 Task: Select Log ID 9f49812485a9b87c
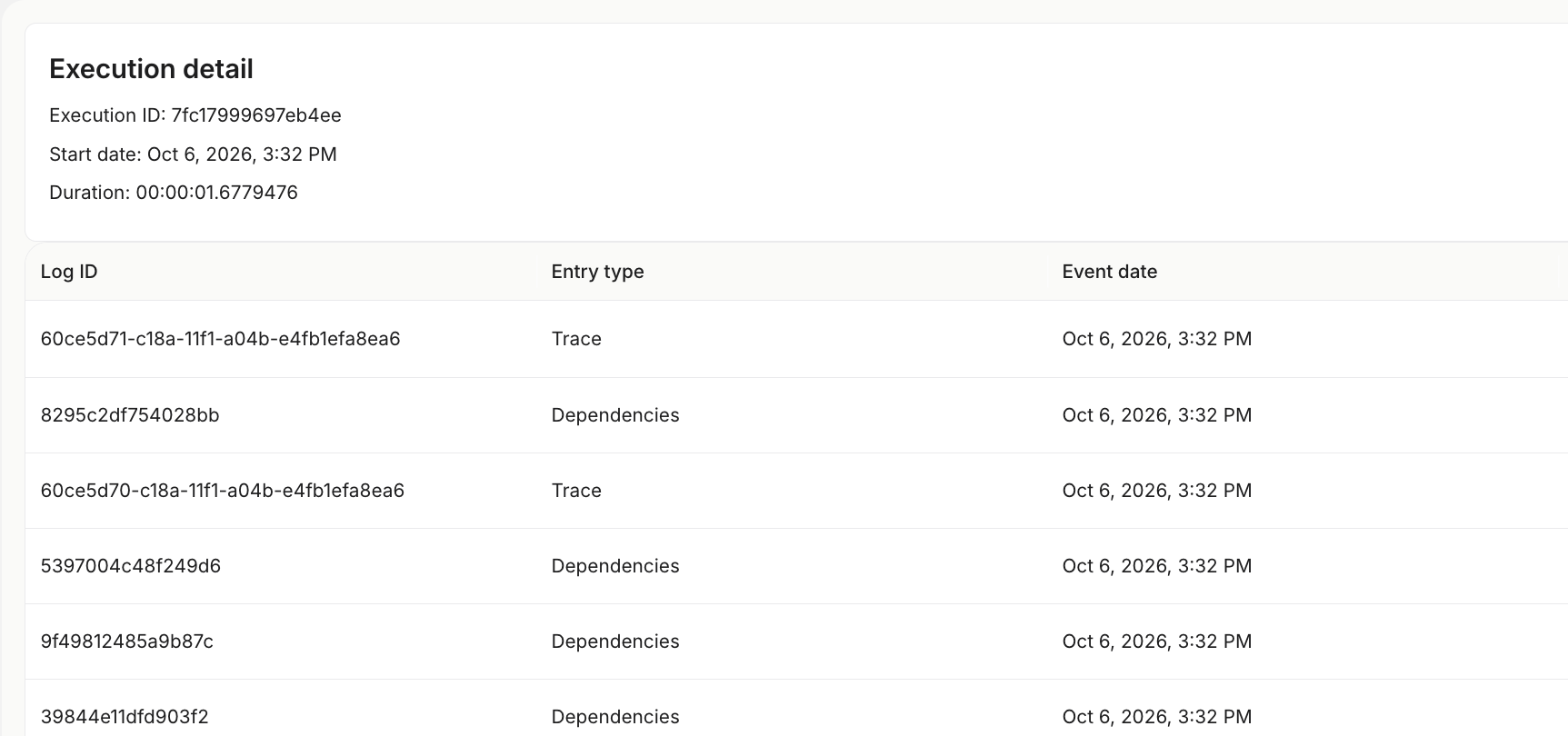(x=127, y=641)
